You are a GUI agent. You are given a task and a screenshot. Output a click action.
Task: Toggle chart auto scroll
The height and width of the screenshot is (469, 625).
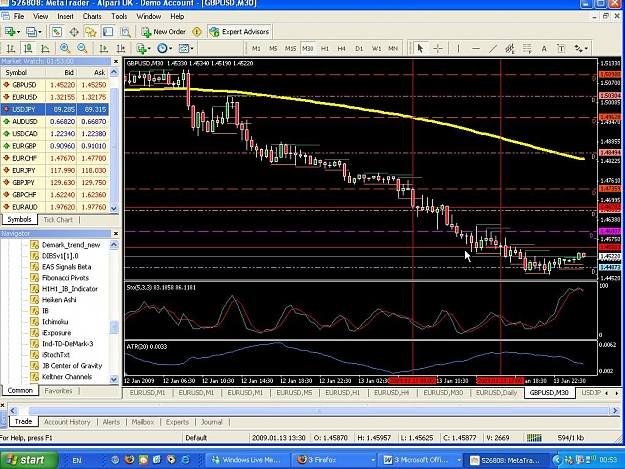[x=103, y=48]
